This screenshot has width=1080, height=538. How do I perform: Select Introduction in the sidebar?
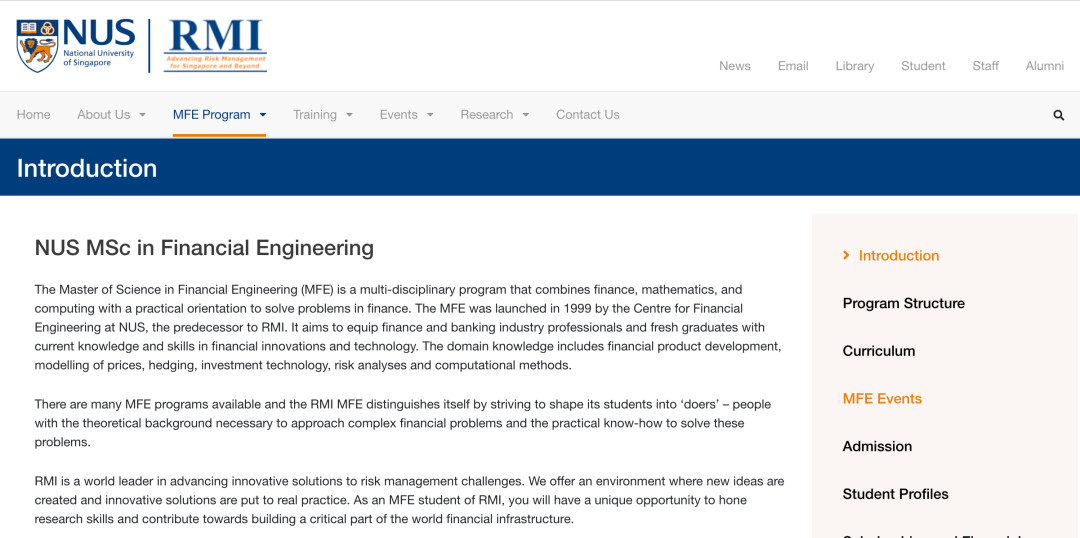tap(898, 256)
